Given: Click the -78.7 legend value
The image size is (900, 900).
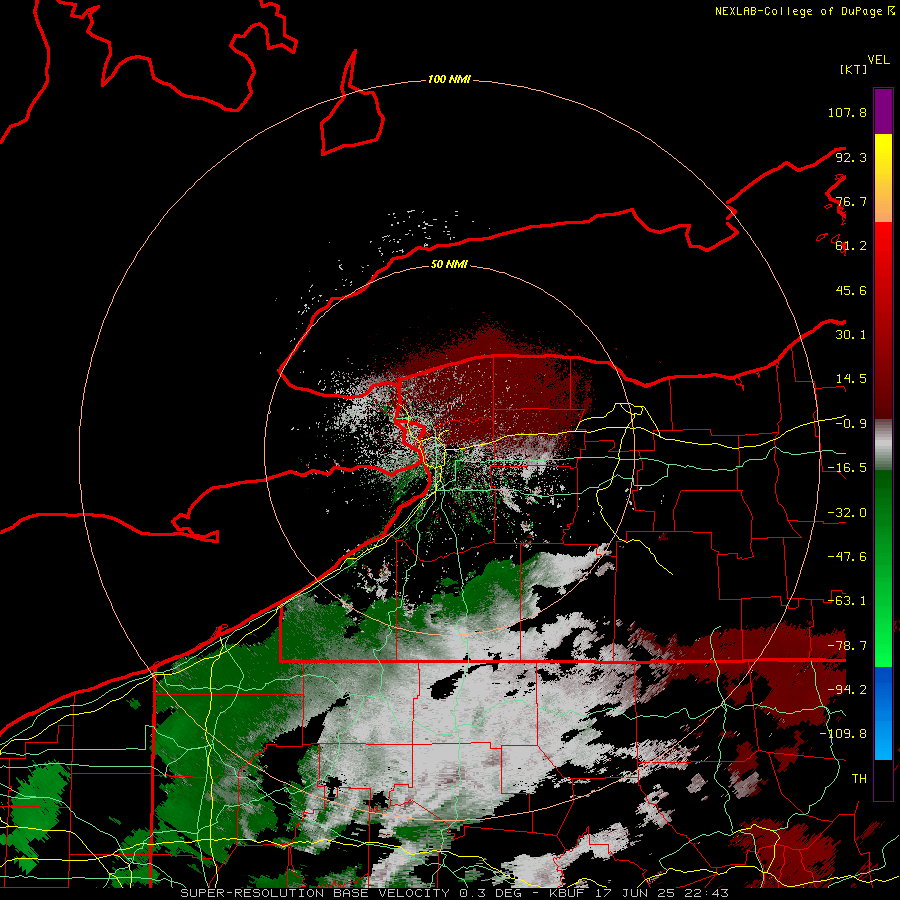Looking at the screenshot, I should point(847,646).
